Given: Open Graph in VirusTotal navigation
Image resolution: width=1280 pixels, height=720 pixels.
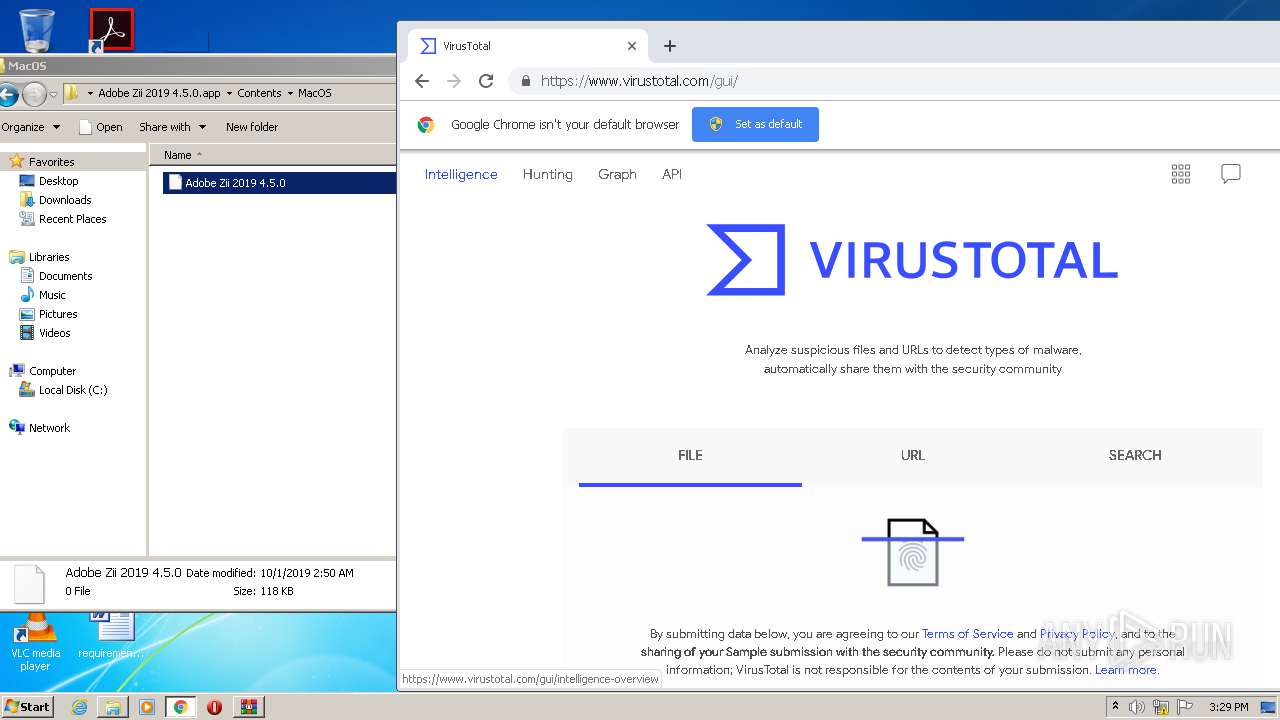Looking at the screenshot, I should pos(617,174).
